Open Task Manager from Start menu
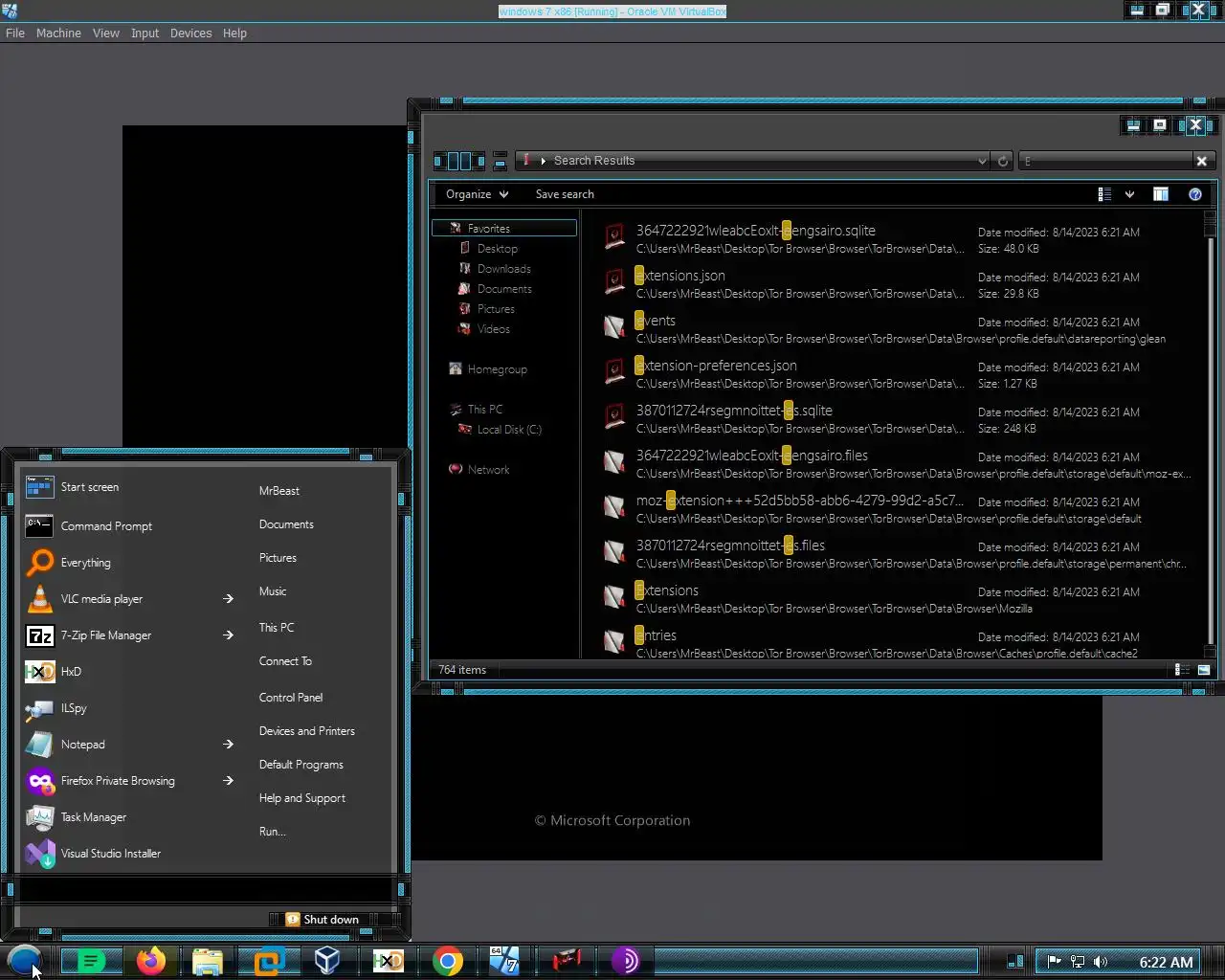1225x980 pixels. (x=129, y=817)
